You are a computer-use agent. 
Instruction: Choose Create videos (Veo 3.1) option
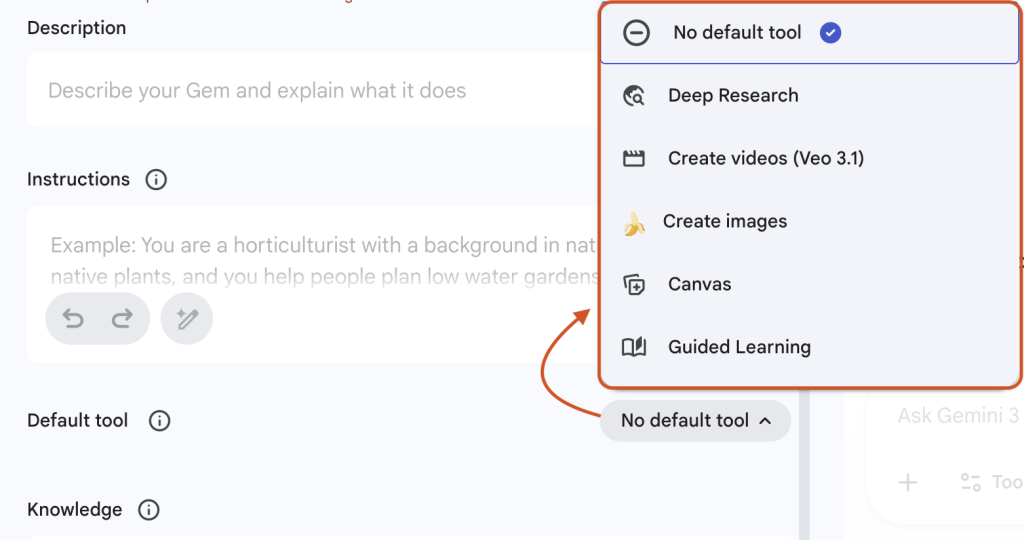pos(765,159)
